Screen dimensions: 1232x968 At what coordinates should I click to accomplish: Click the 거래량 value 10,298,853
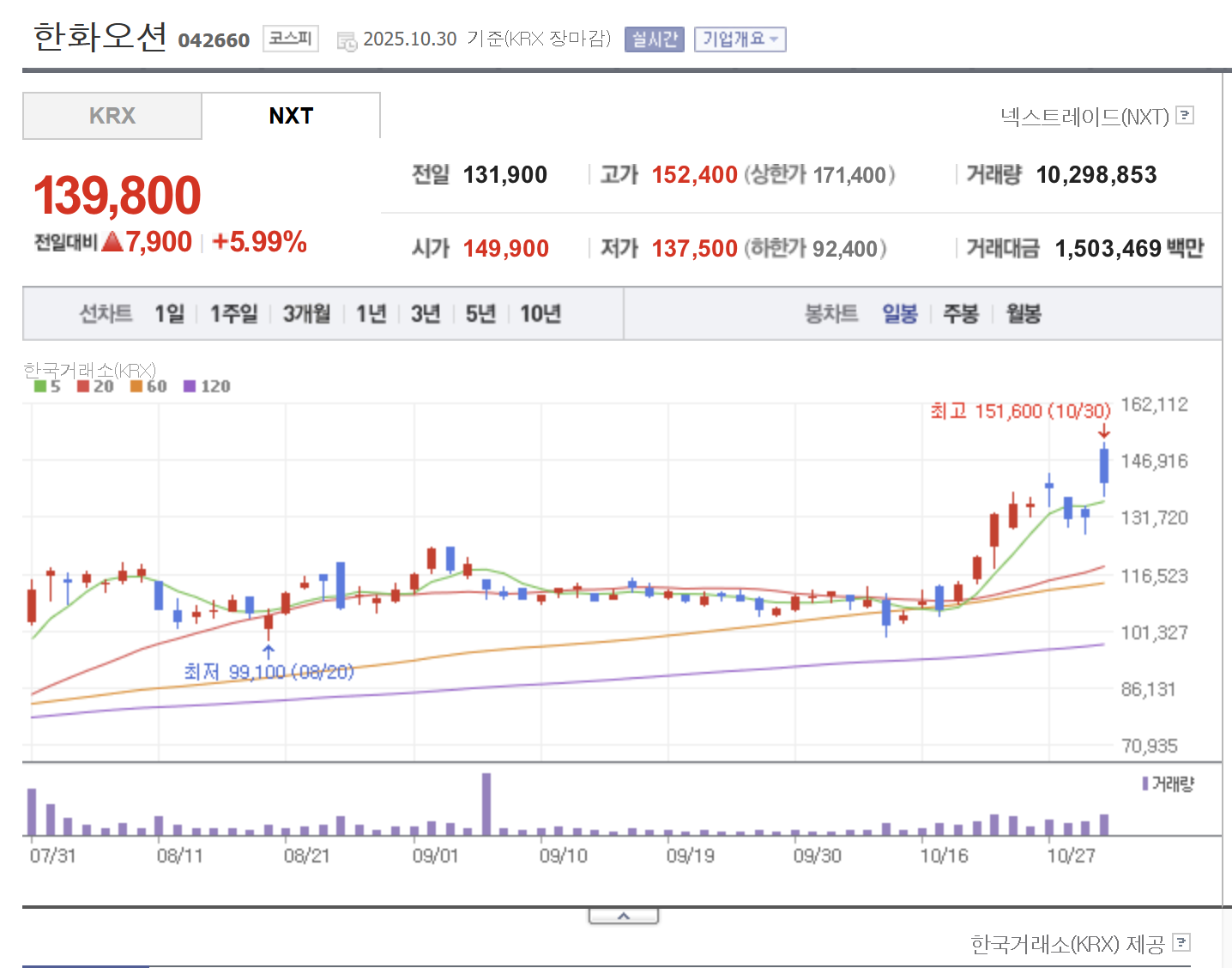point(1096,175)
